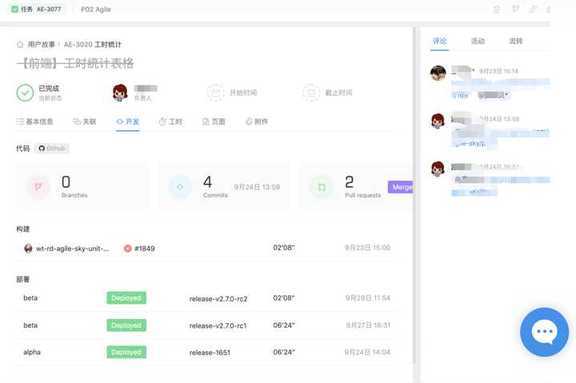Select the alpha release-1651 deployment row

point(204,352)
